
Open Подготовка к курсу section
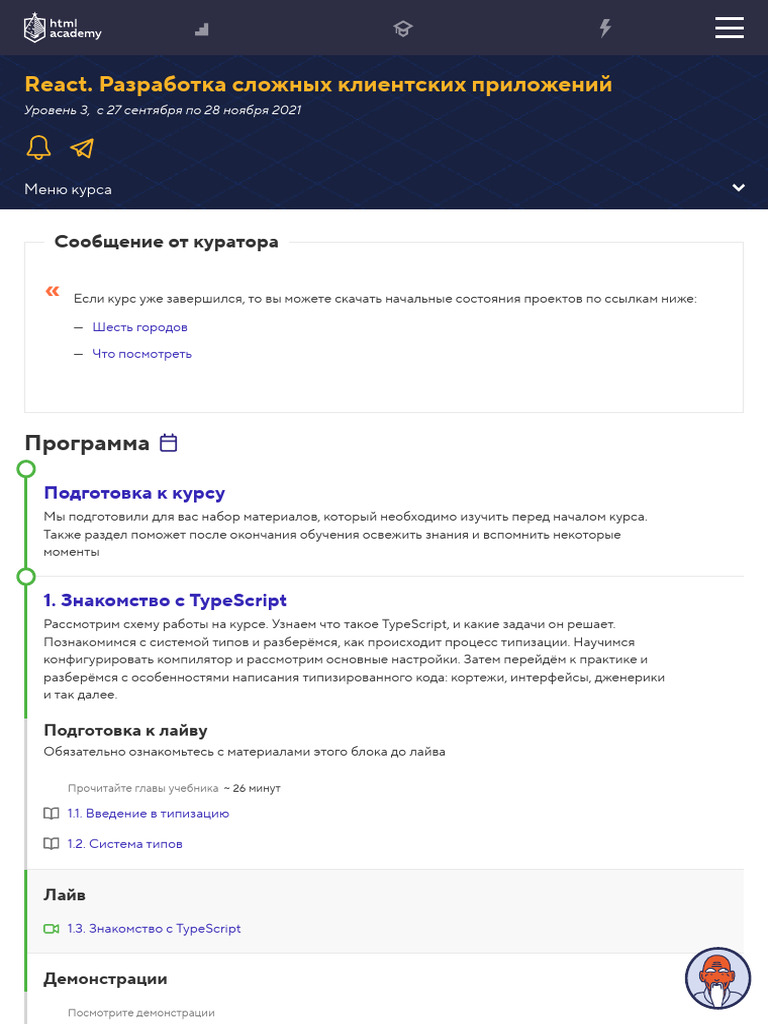[x=135, y=493]
